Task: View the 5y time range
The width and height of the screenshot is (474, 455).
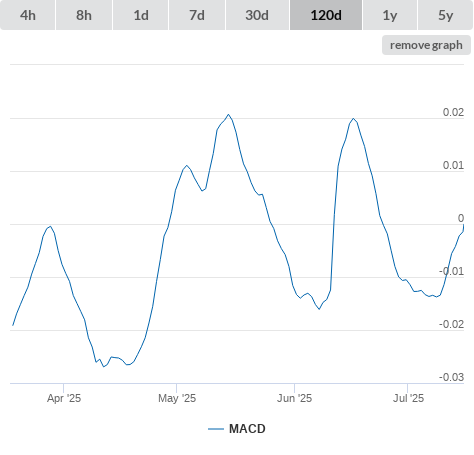Action: (445, 15)
